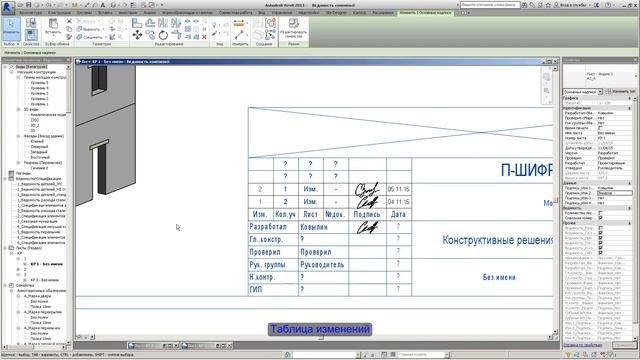Click 'Ковылин' name in the title block
The image size is (640, 360).
pyautogui.click(x=314, y=227)
